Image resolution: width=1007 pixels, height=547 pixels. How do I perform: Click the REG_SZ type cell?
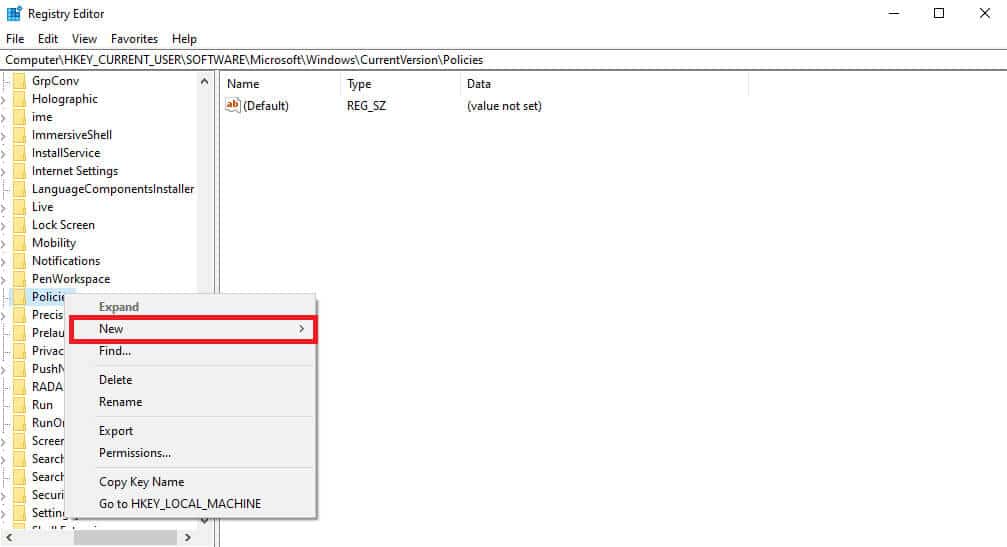click(x=366, y=106)
